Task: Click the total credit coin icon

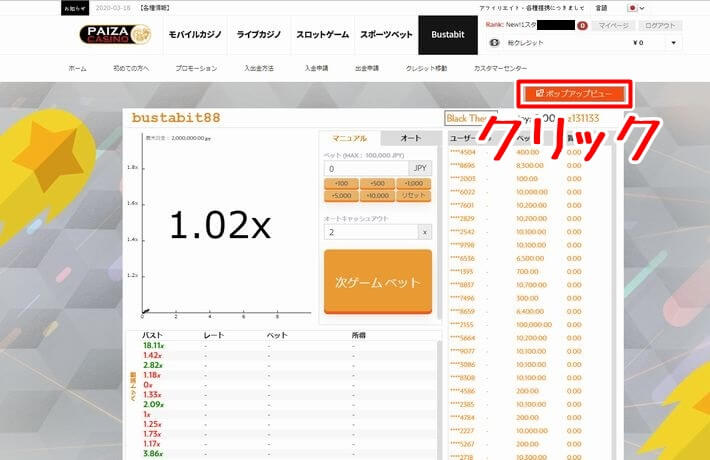Action: point(494,44)
